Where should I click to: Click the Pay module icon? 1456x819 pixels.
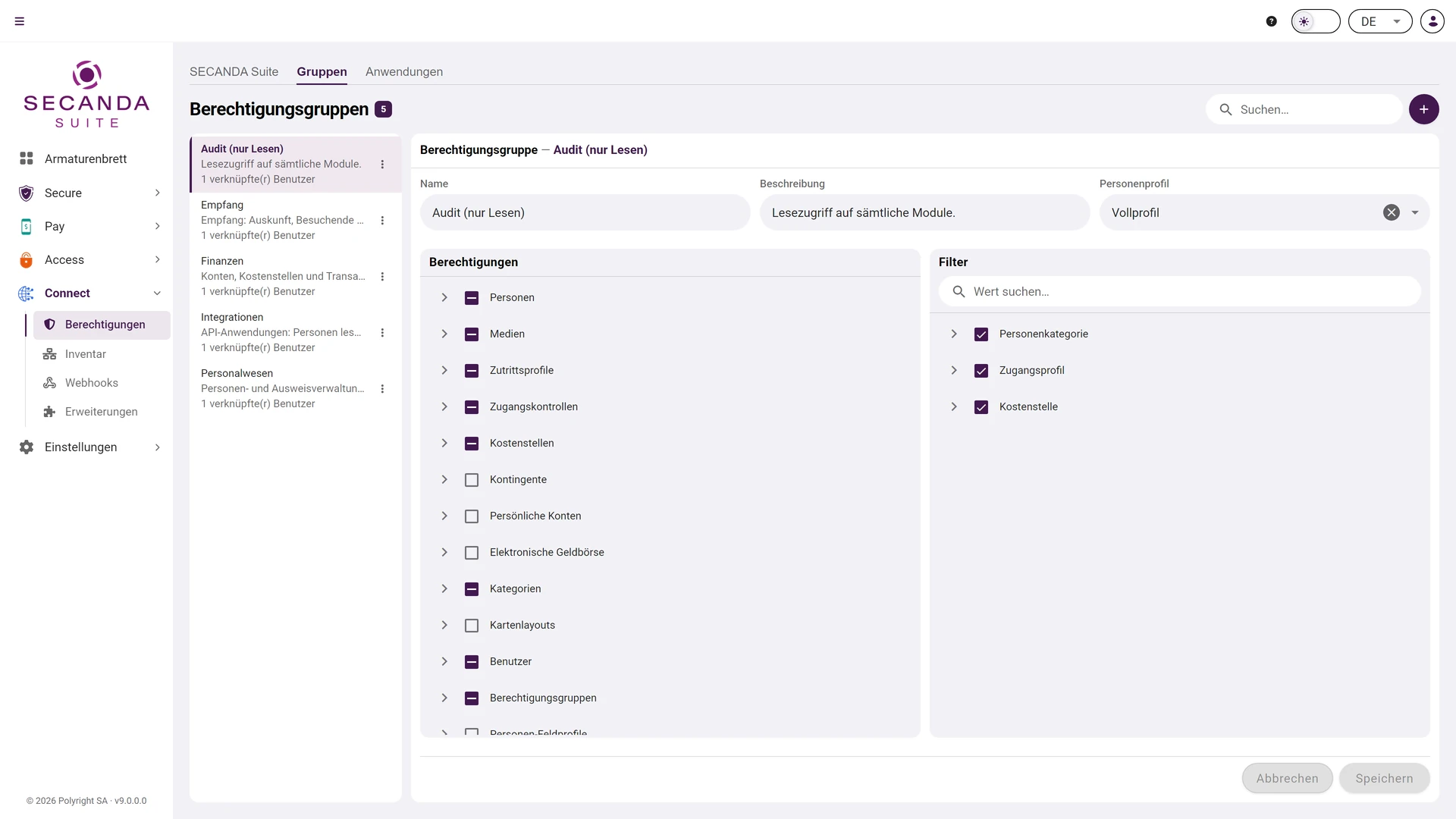(x=27, y=226)
